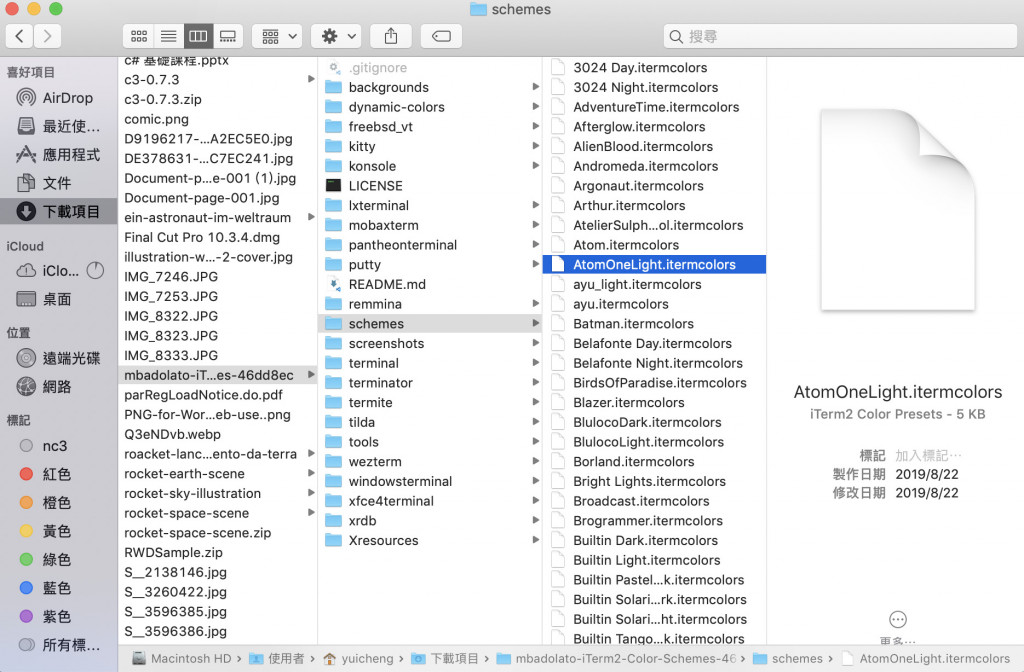Expand the konsole folder arrow
This screenshot has height=672, width=1024.
[536, 166]
